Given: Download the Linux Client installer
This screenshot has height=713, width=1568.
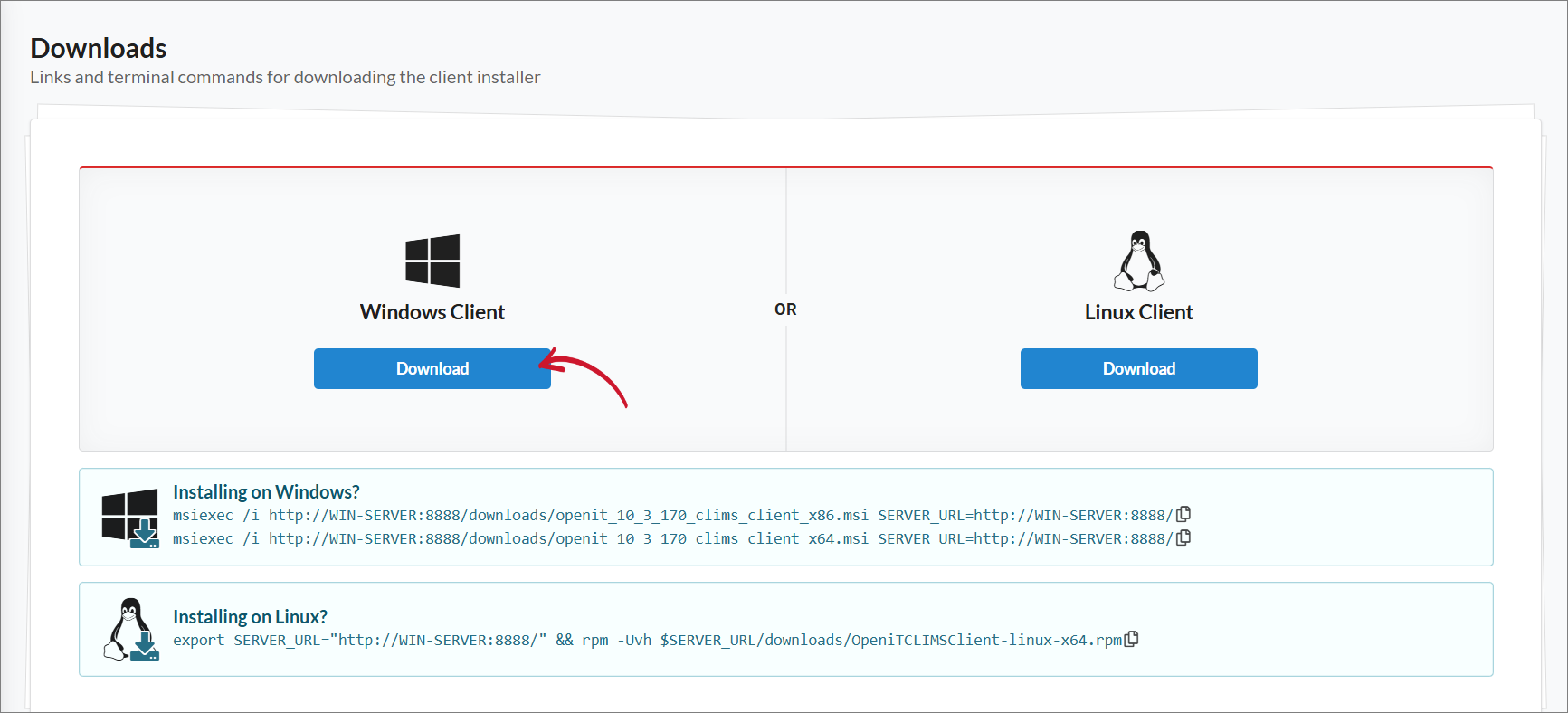Looking at the screenshot, I should [1139, 368].
